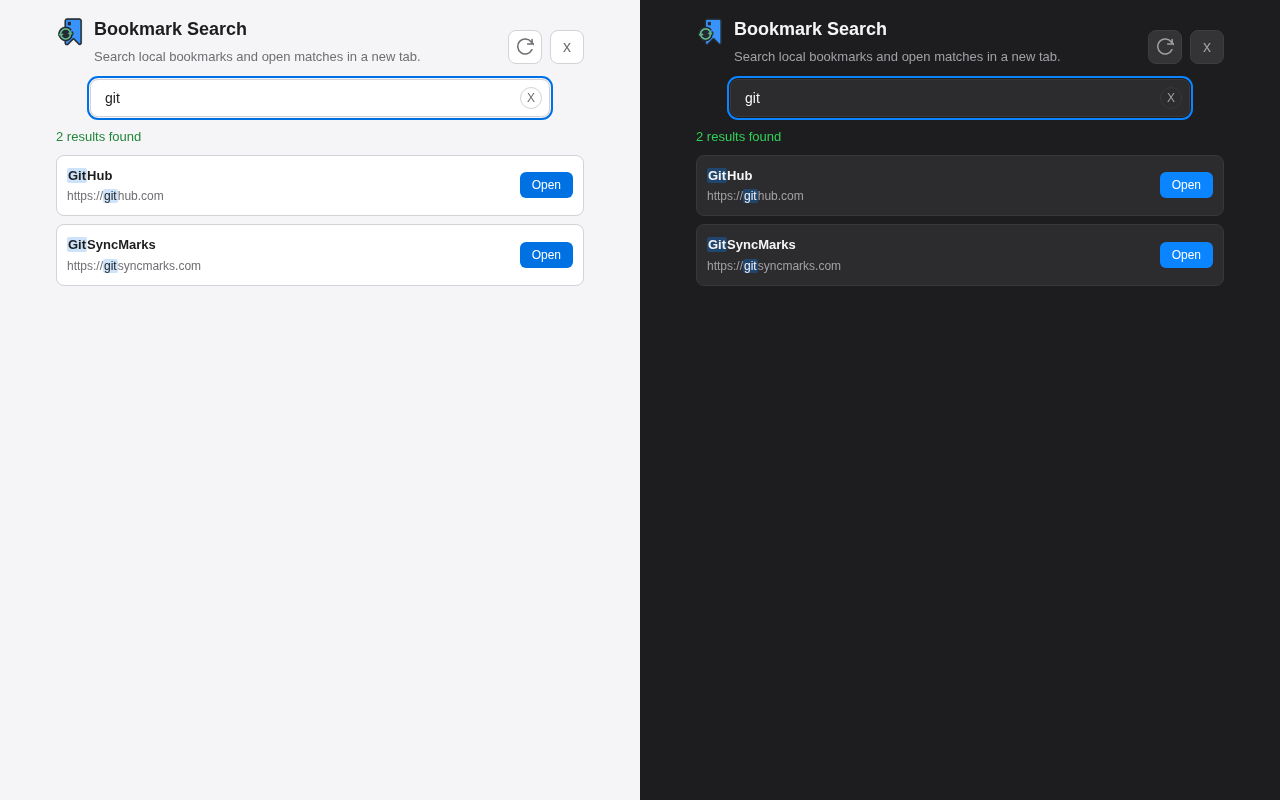Screen dimensions: 1280x800
Task: Open the GitSyncMarks bookmark in the dark panel
Action: click(x=1186, y=255)
